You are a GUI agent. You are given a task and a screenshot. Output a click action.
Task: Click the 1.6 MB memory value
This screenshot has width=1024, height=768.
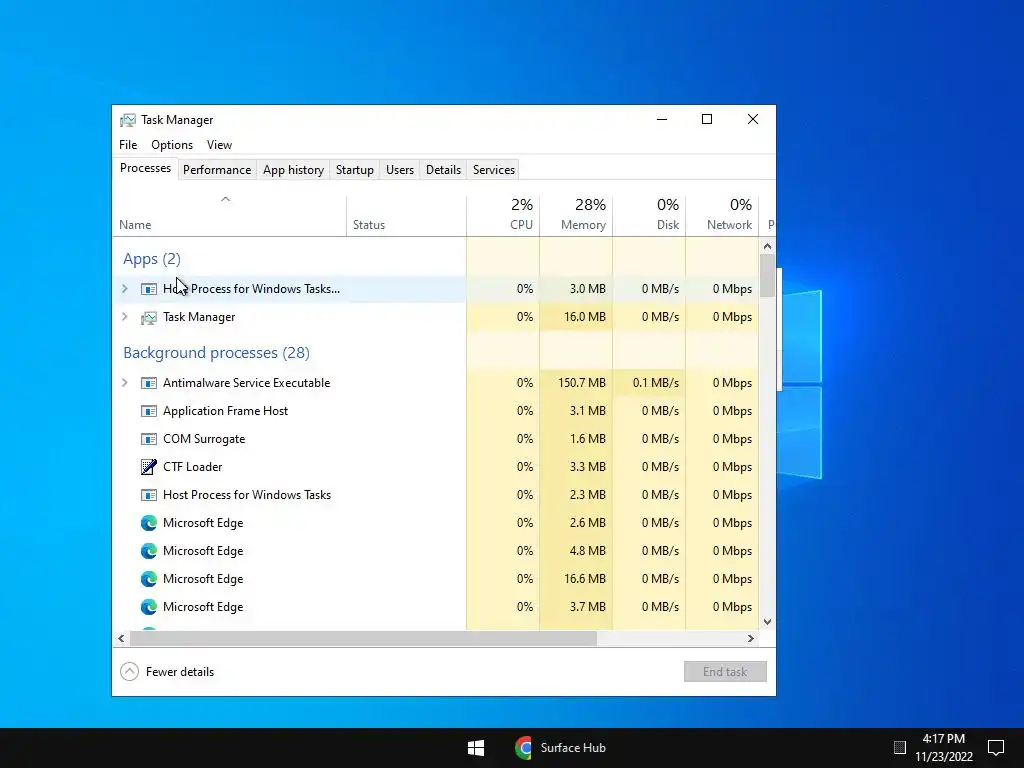(x=587, y=439)
